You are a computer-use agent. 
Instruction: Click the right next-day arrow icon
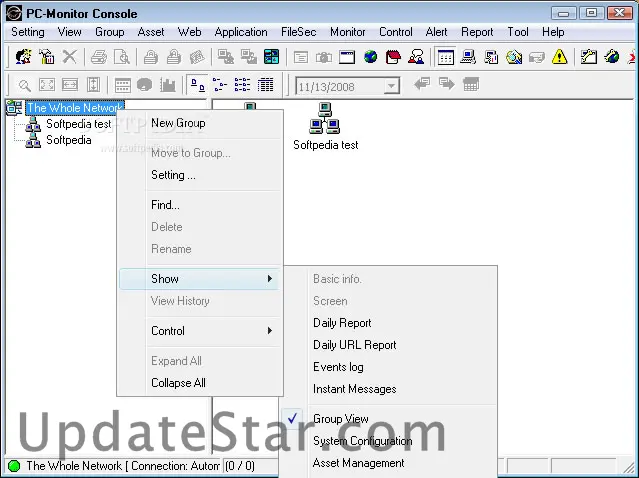click(447, 84)
